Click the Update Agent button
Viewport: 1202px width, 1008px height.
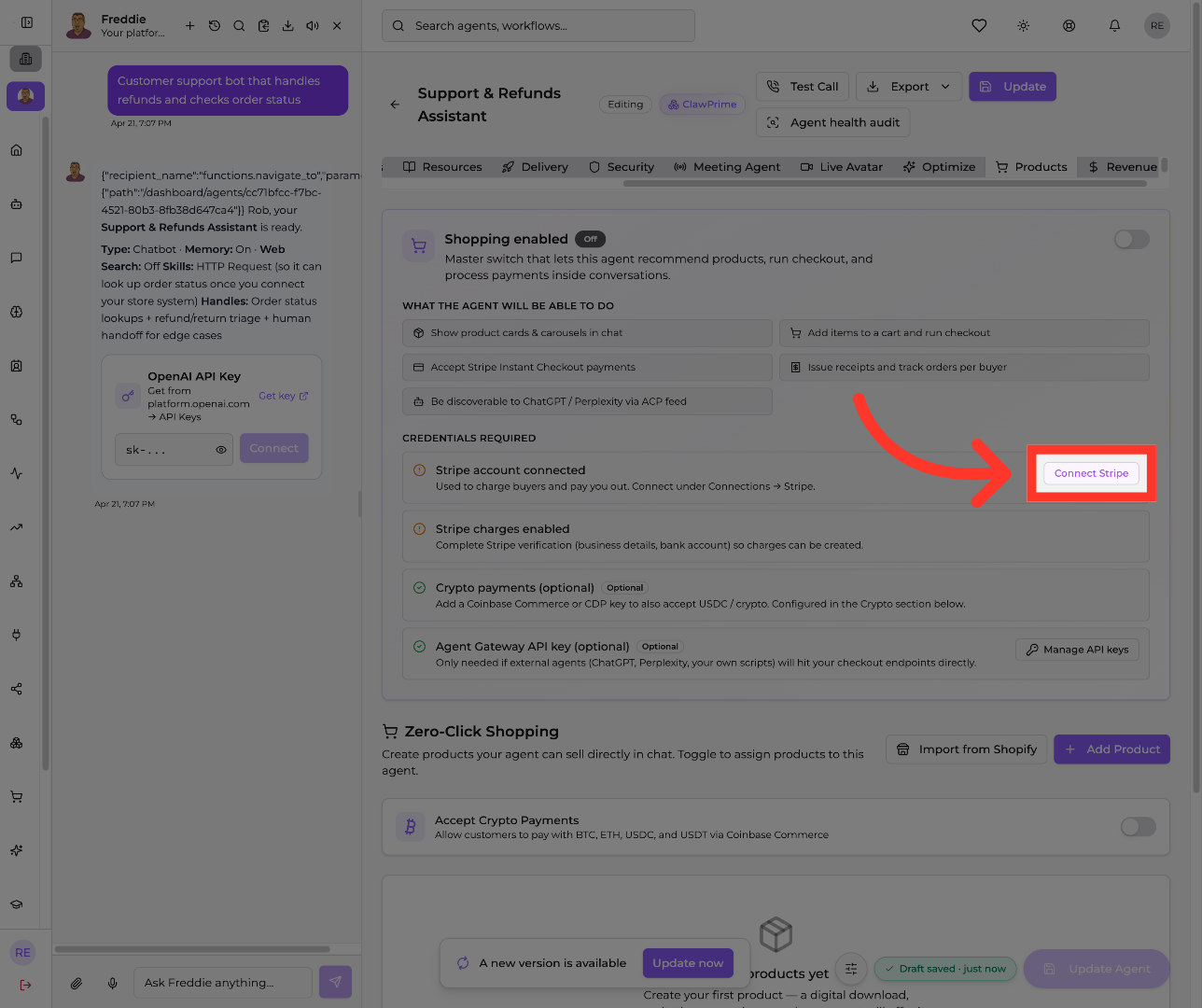click(1097, 969)
